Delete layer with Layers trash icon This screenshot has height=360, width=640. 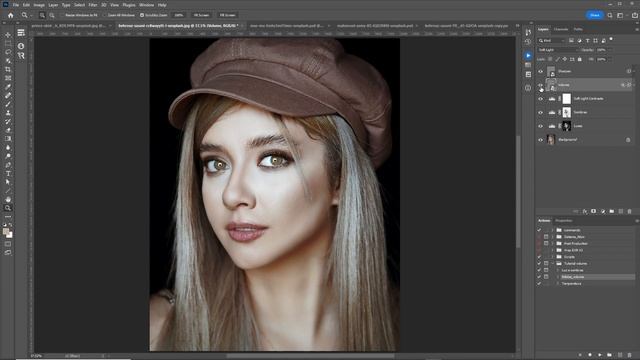click(629, 211)
